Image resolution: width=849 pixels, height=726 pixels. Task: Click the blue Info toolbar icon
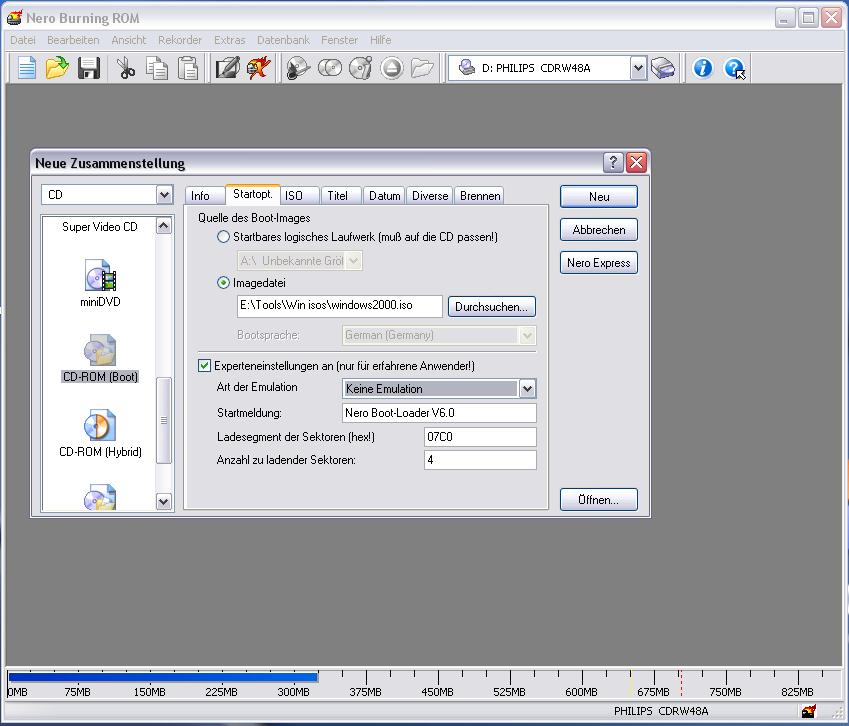point(703,68)
